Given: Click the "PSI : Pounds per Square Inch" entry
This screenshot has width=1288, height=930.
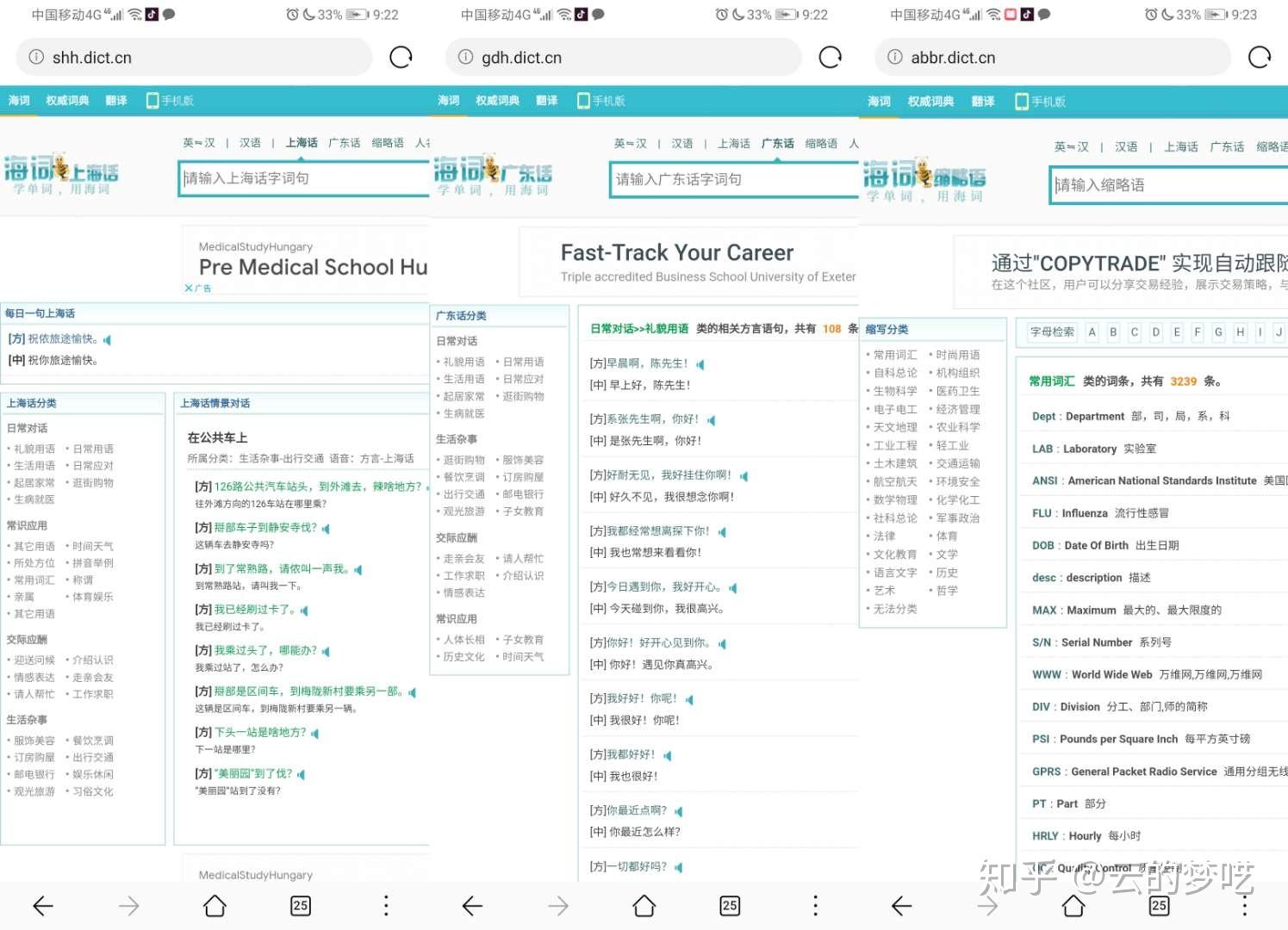Looking at the screenshot, I should tap(1141, 740).
